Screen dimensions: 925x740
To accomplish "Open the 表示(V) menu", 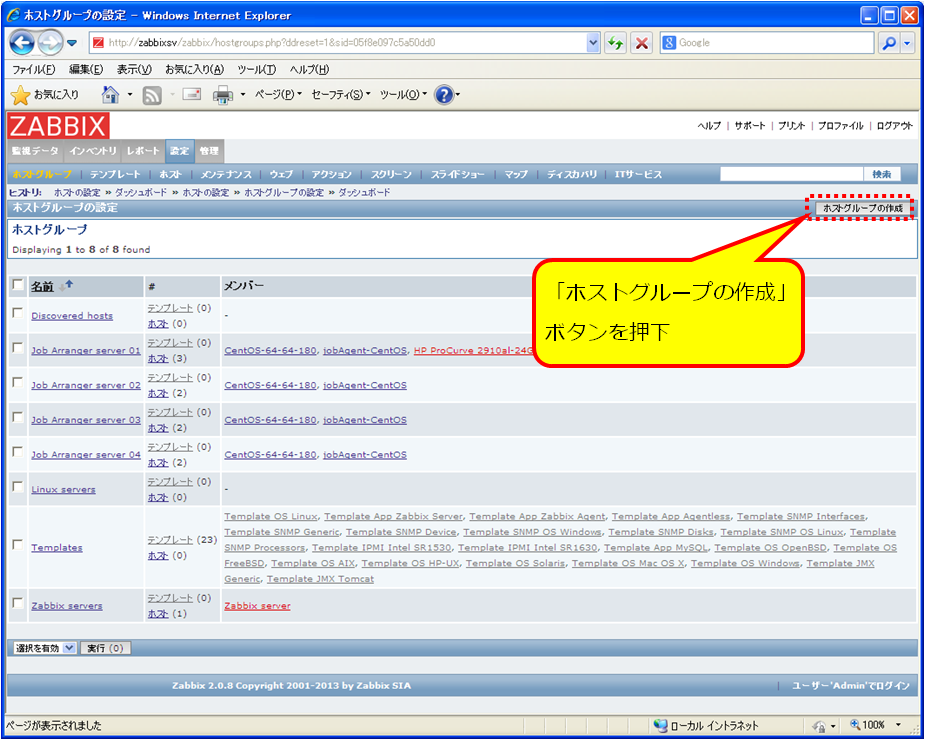I will coord(134,70).
